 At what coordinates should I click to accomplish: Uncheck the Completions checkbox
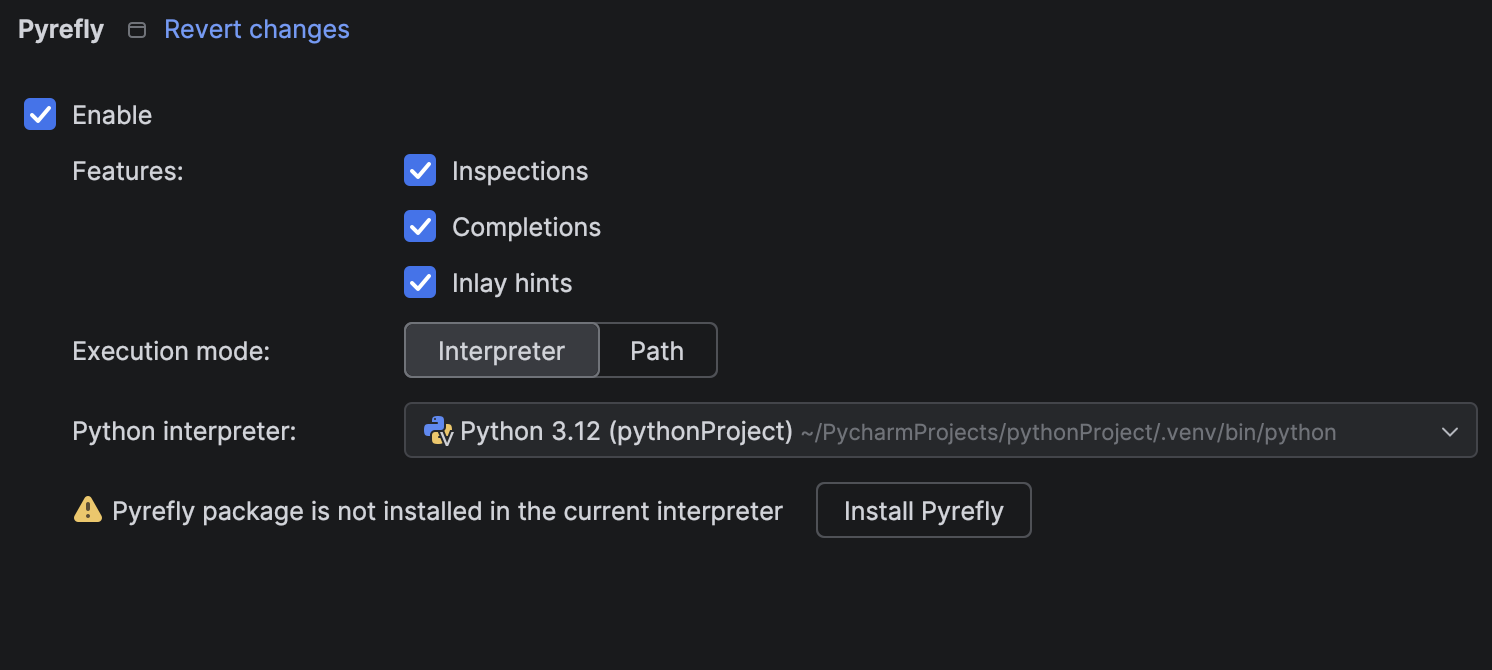420,226
